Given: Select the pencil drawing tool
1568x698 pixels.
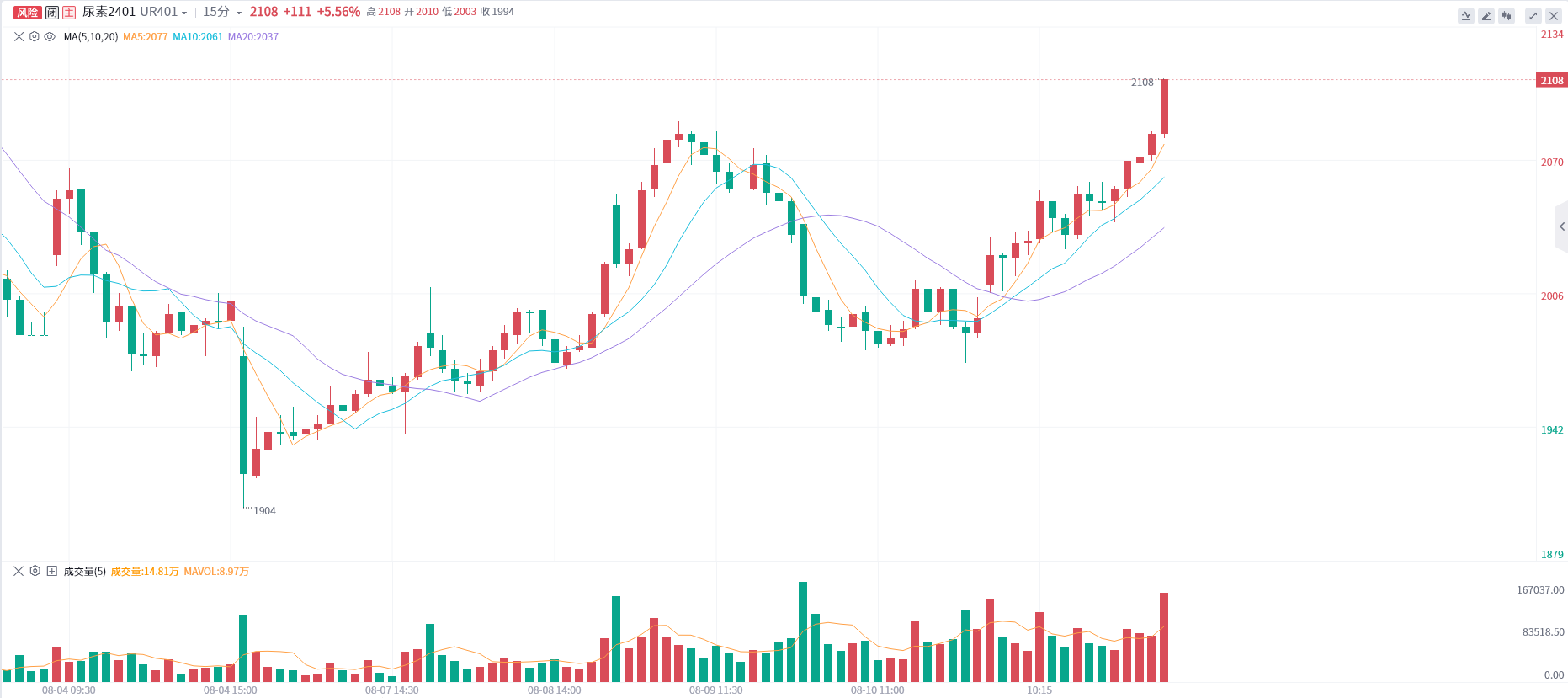Looking at the screenshot, I should tap(1486, 16).
